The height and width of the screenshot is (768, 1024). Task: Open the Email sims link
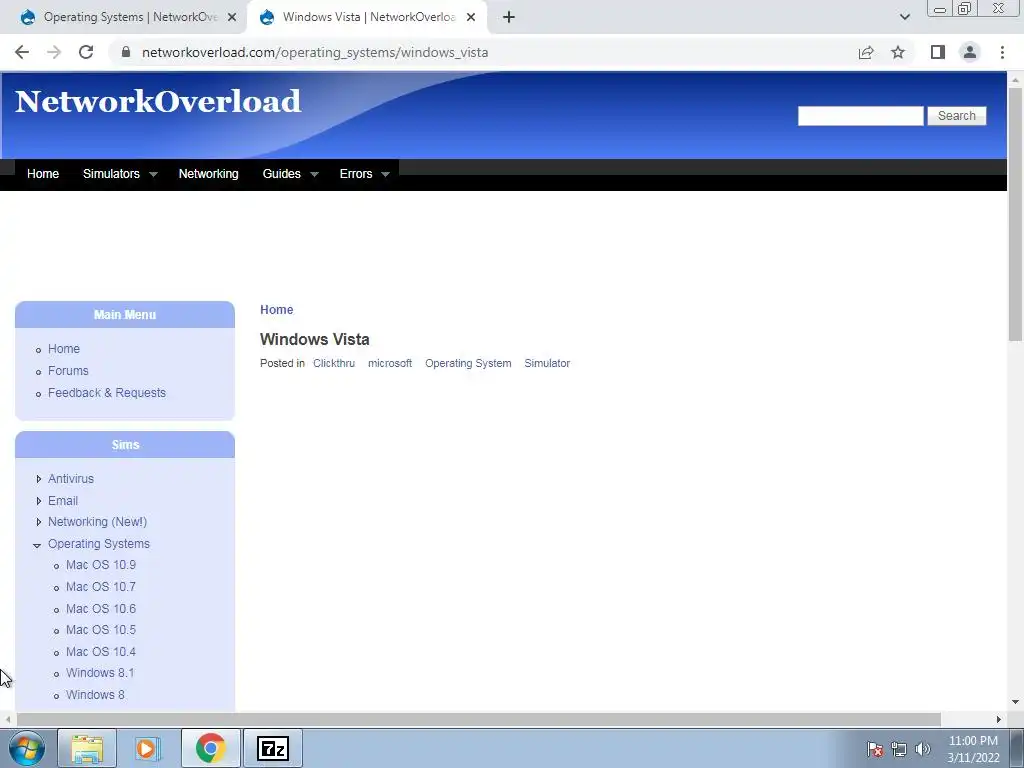pos(63,501)
